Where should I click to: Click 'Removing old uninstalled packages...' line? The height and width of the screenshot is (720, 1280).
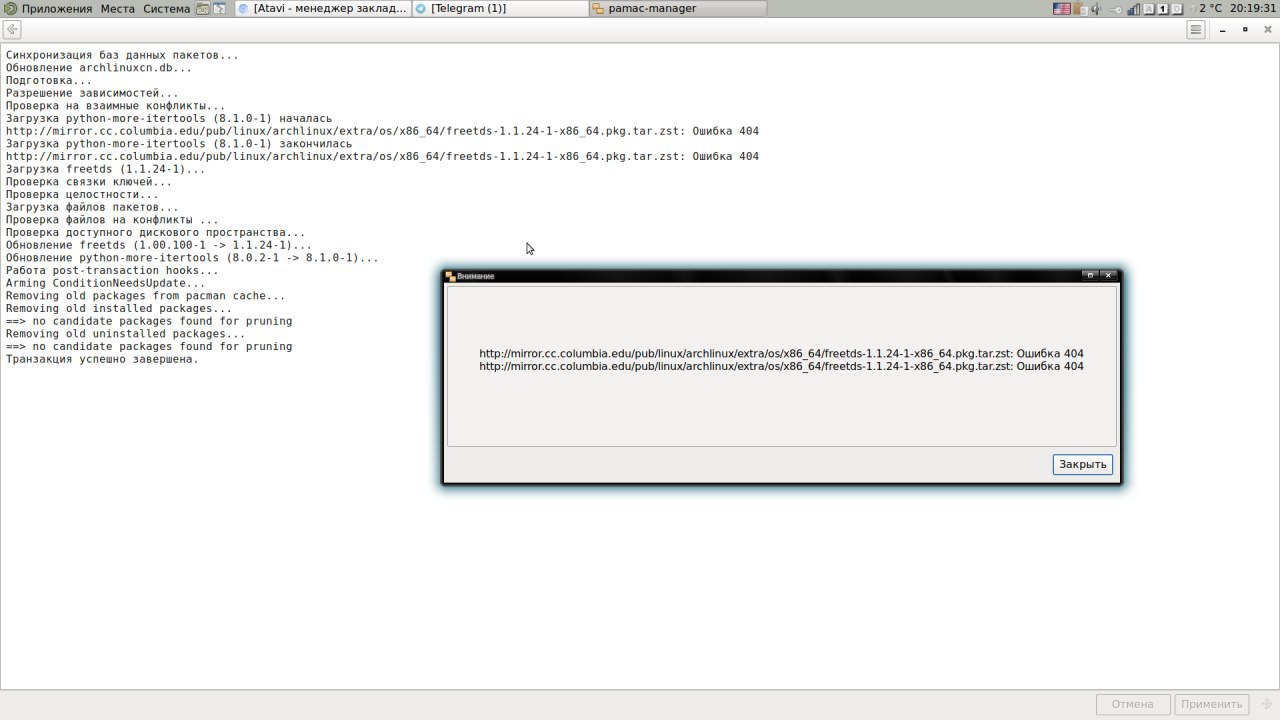(x=126, y=334)
